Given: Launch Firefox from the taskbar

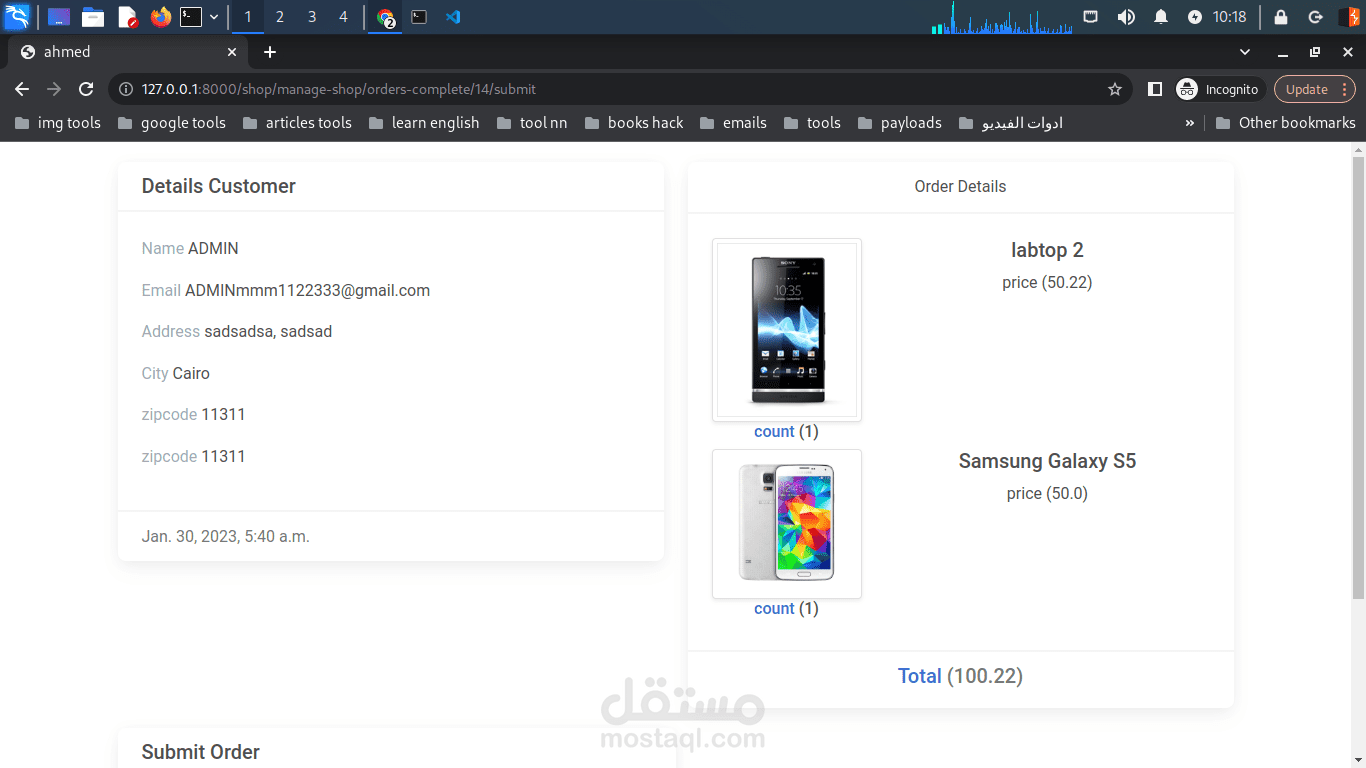Looking at the screenshot, I should (x=160, y=17).
